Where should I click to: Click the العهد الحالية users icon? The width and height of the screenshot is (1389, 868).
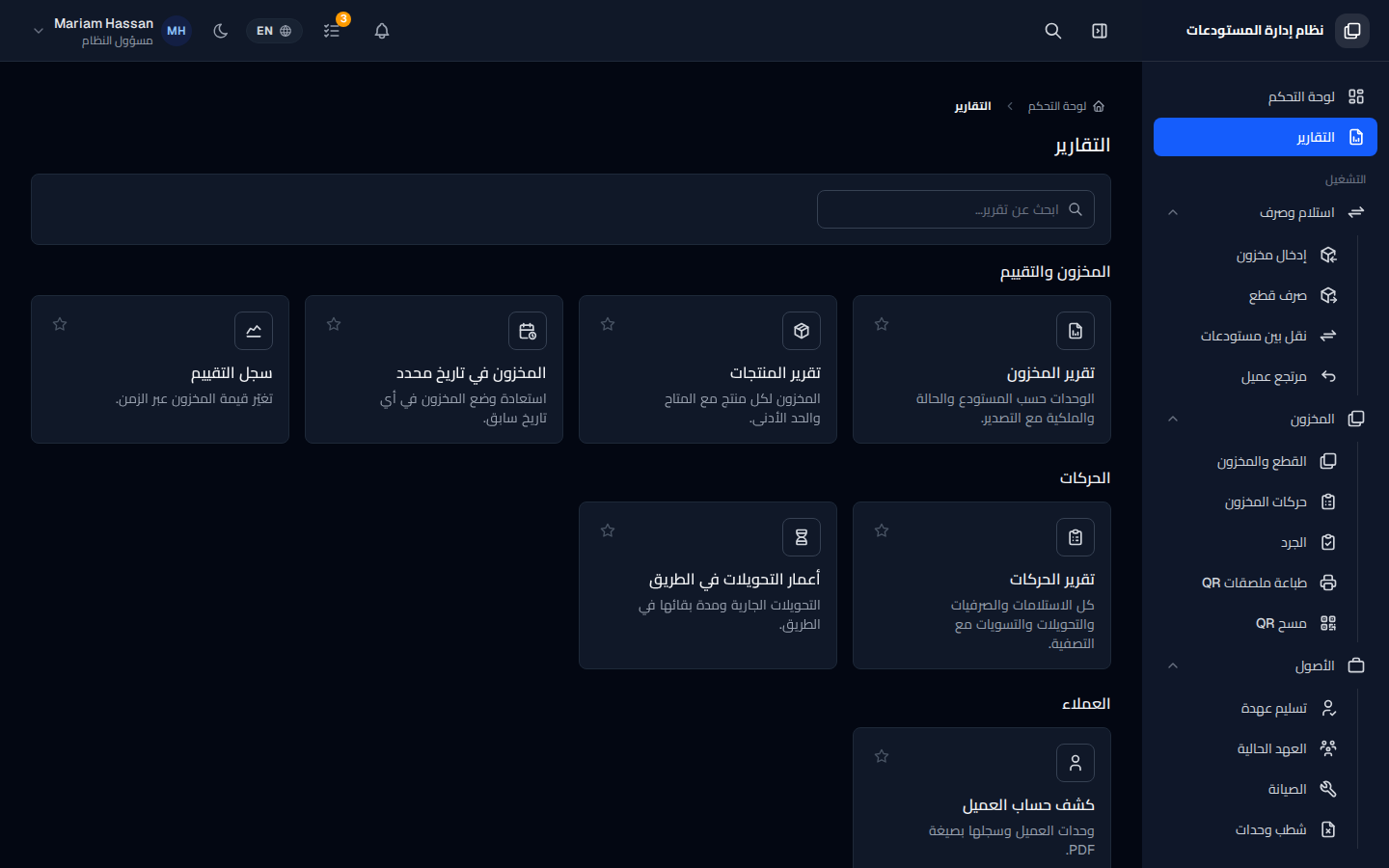[x=1328, y=748]
